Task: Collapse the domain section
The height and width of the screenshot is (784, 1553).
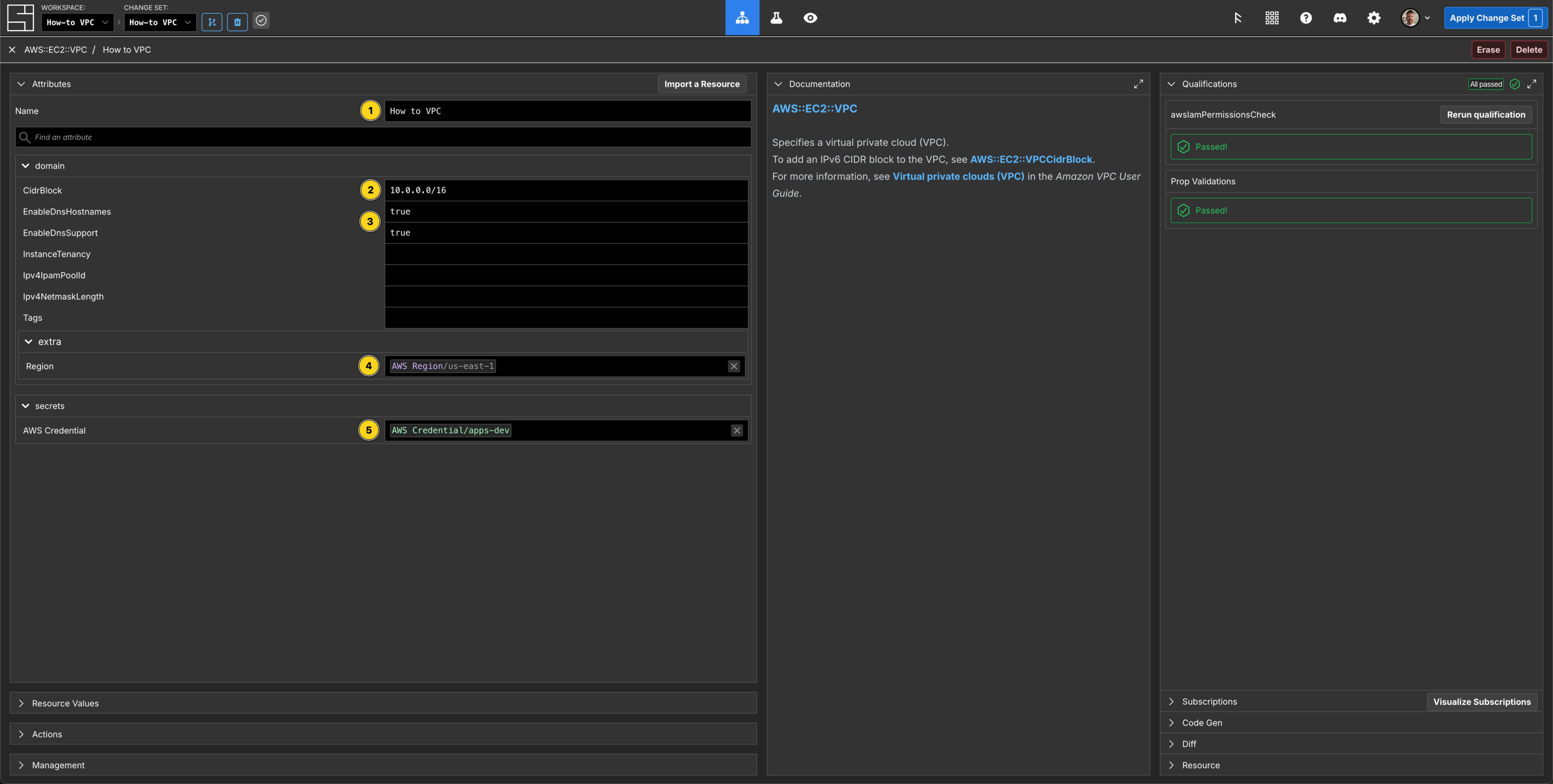Action: coord(25,166)
